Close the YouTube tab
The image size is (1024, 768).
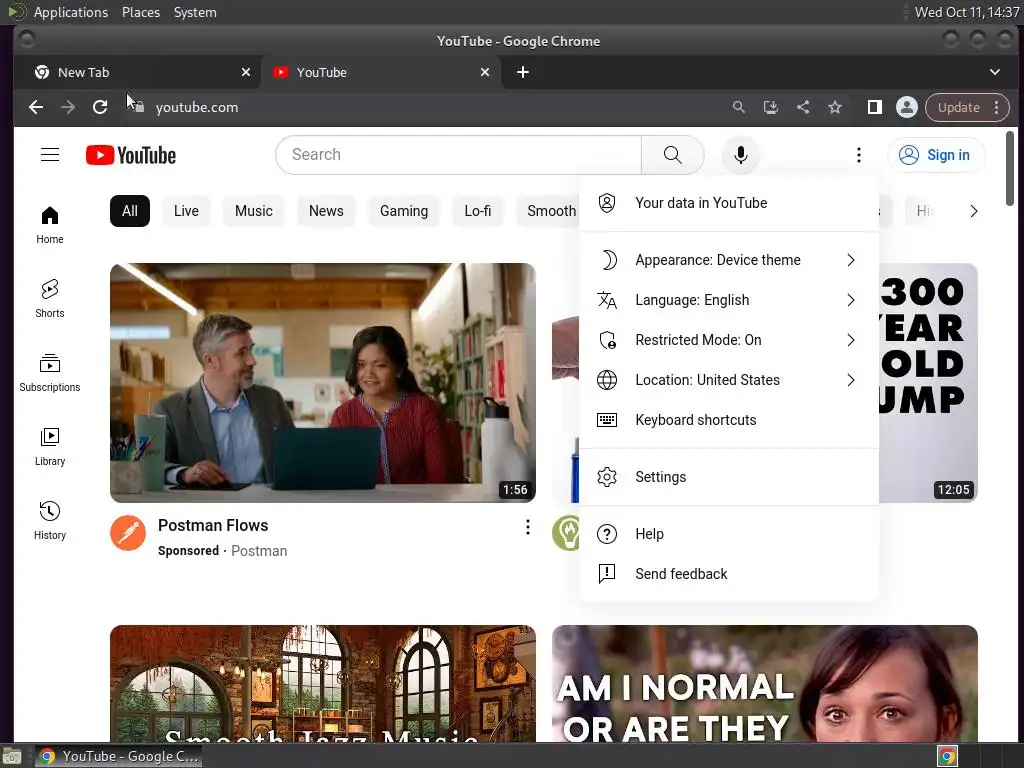485,72
